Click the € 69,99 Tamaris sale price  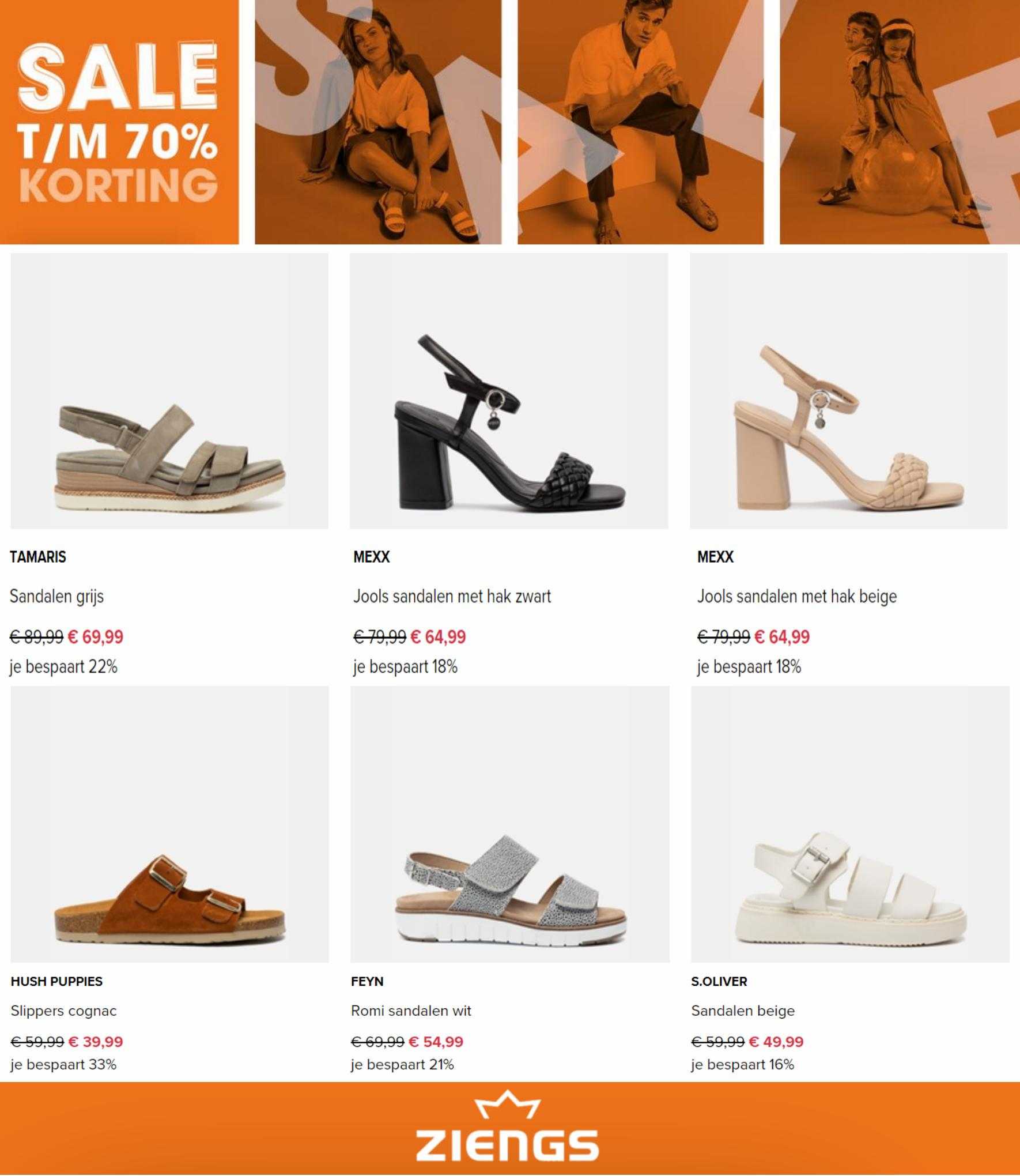[x=96, y=637]
